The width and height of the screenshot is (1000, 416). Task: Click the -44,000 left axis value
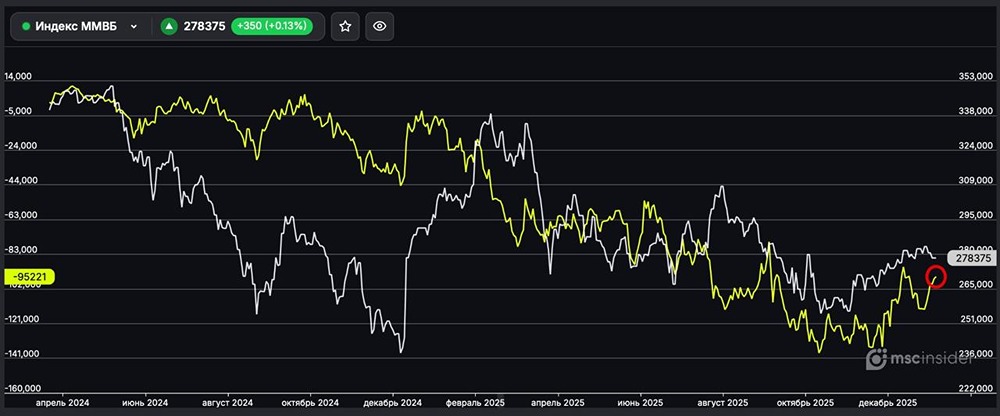click(x=20, y=181)
